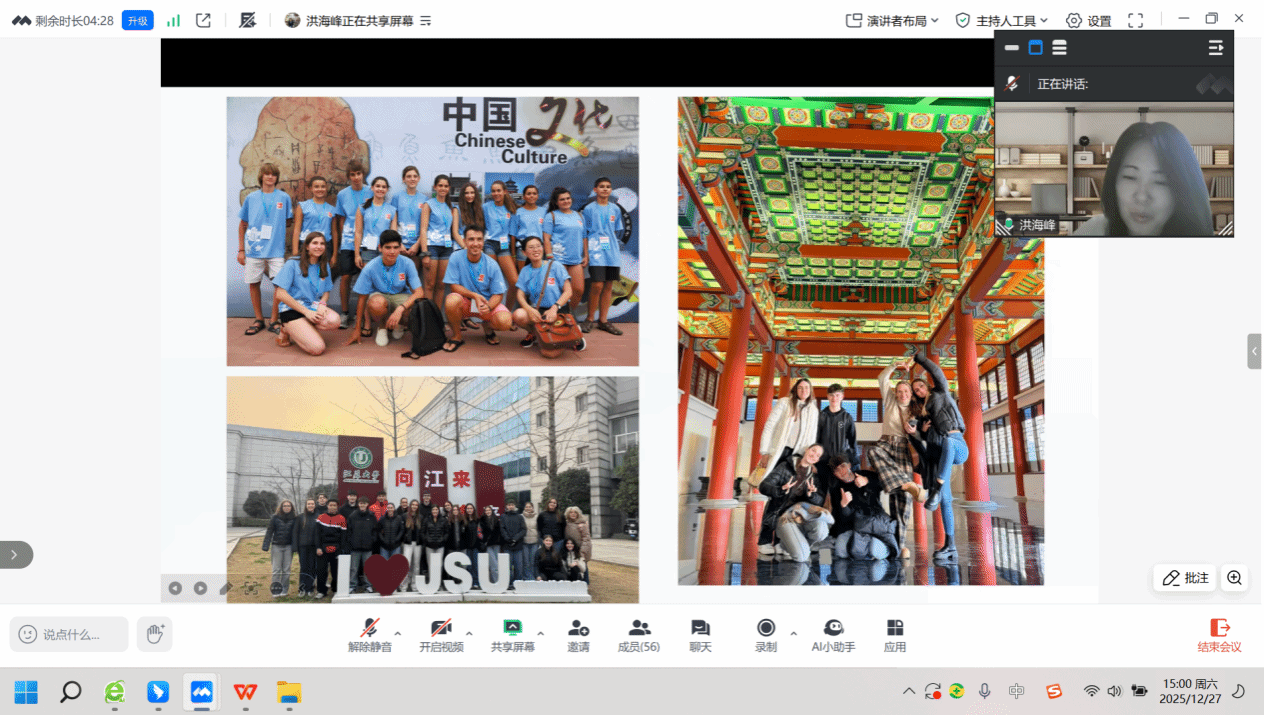Click the raise hand icon
Screen dimensions: 1264x715
tap(155, 634)
